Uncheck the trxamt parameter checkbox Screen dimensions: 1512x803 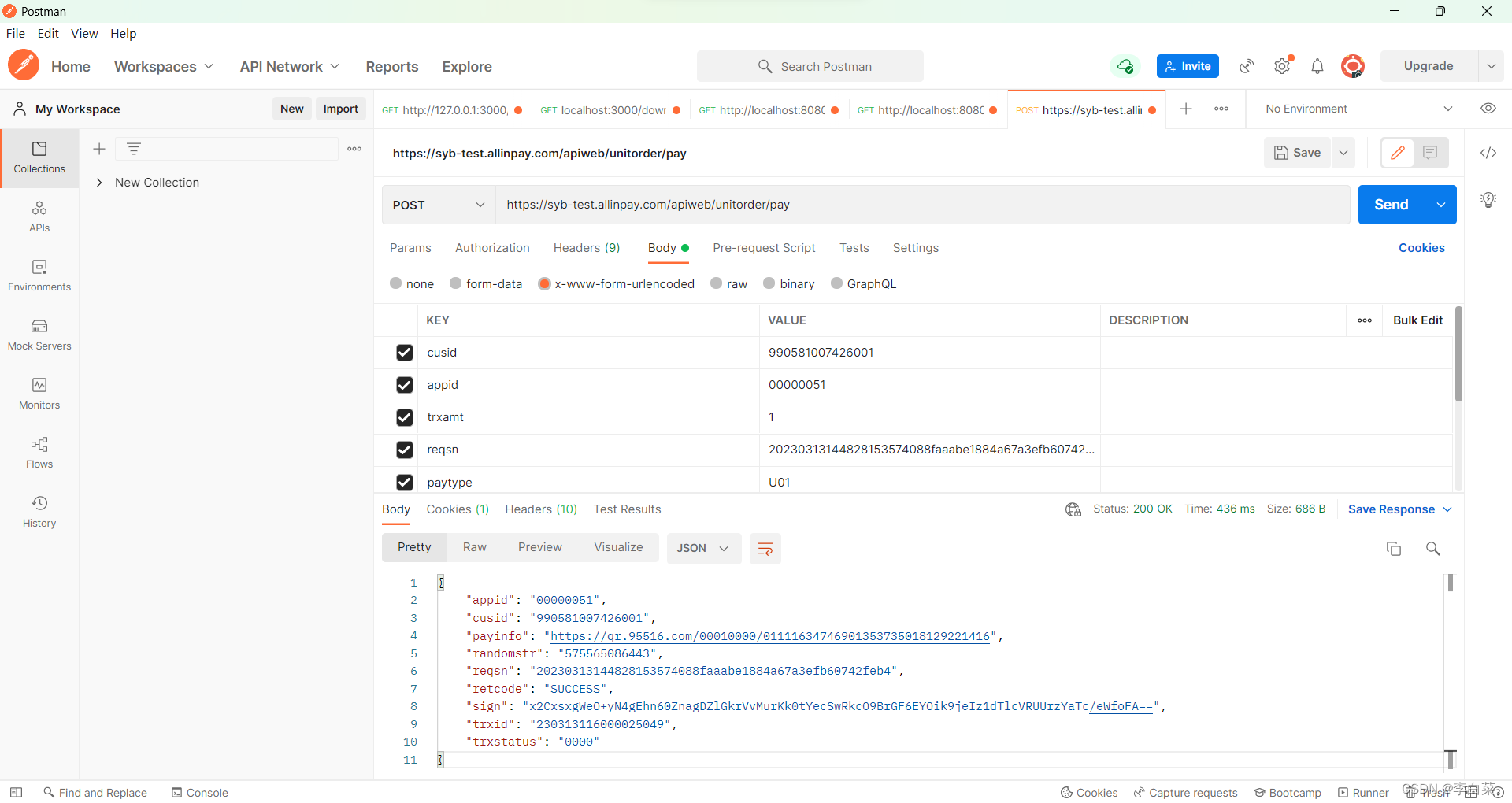pos(405,417)
